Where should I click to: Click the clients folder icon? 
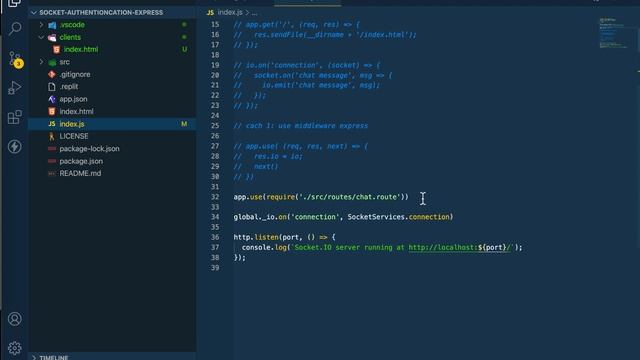pos(52,38)
